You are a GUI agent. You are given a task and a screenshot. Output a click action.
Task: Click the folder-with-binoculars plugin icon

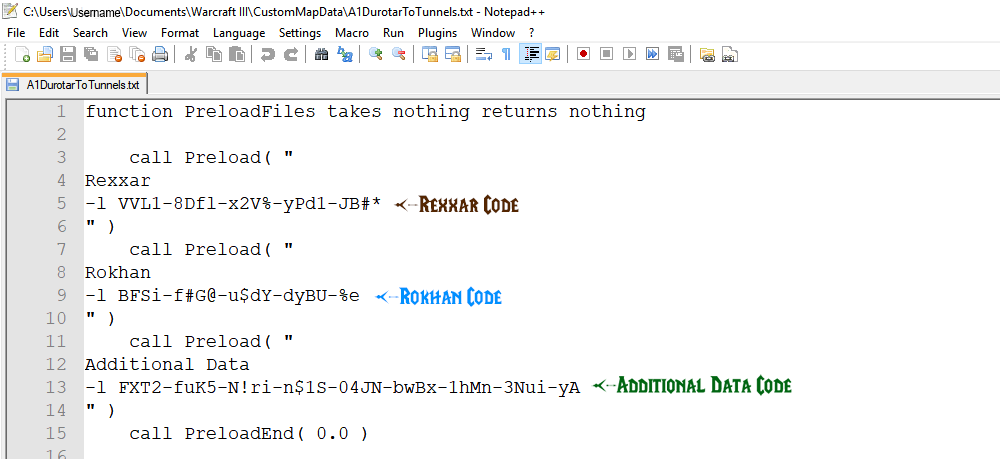click(x=707, y=55)
